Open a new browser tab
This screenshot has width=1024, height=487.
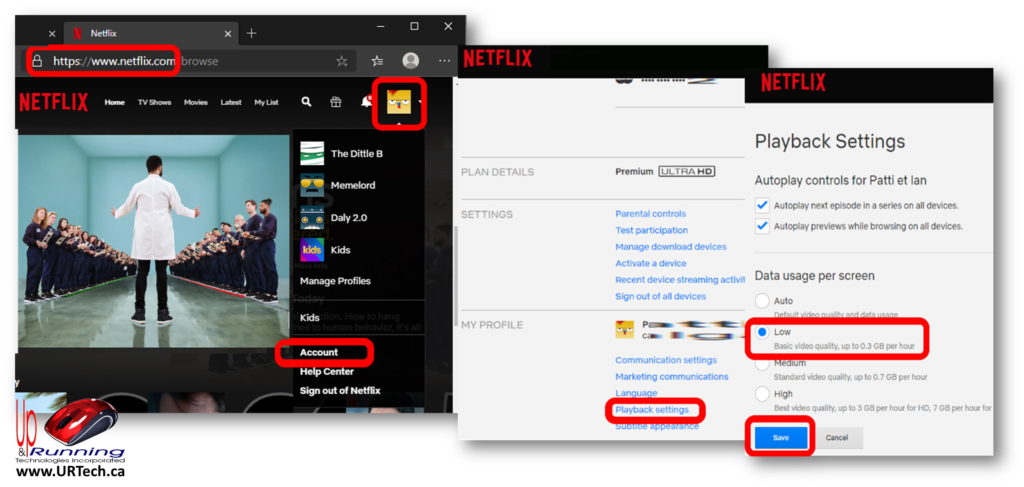(x=251, y=33)
